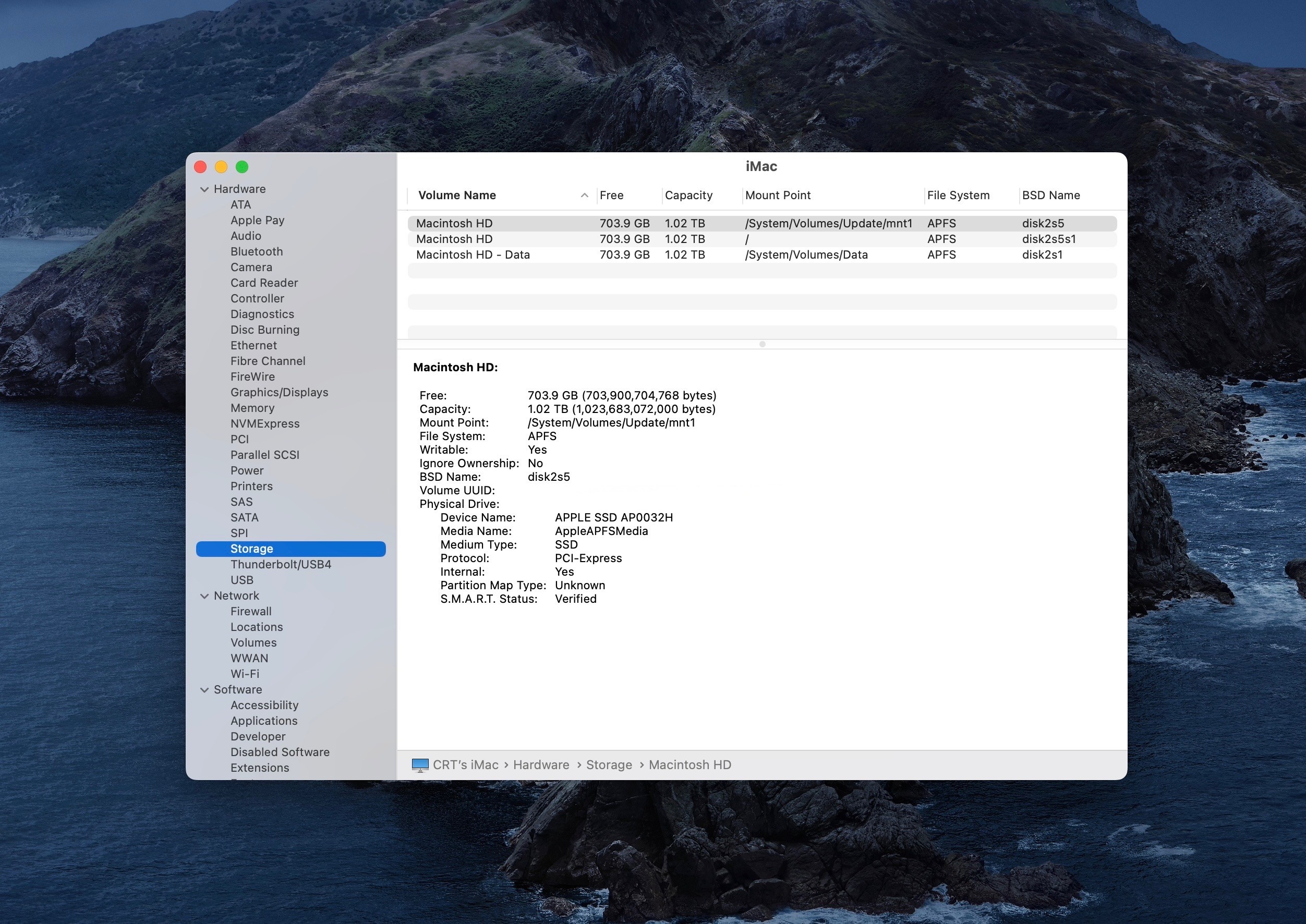This screenshot has width=1306, height=924.
Task: Click Storage in the path bar
Action: point(609,764)
